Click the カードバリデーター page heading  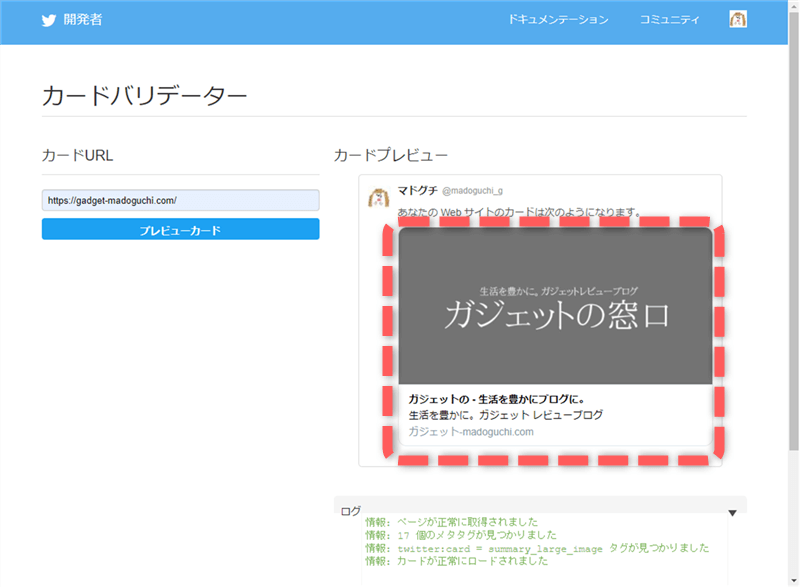pos(144,95)
